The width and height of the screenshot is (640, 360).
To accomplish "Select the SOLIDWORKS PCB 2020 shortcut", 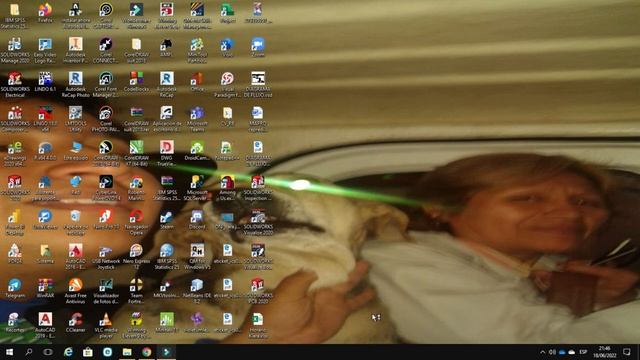I will coord(258,291).
